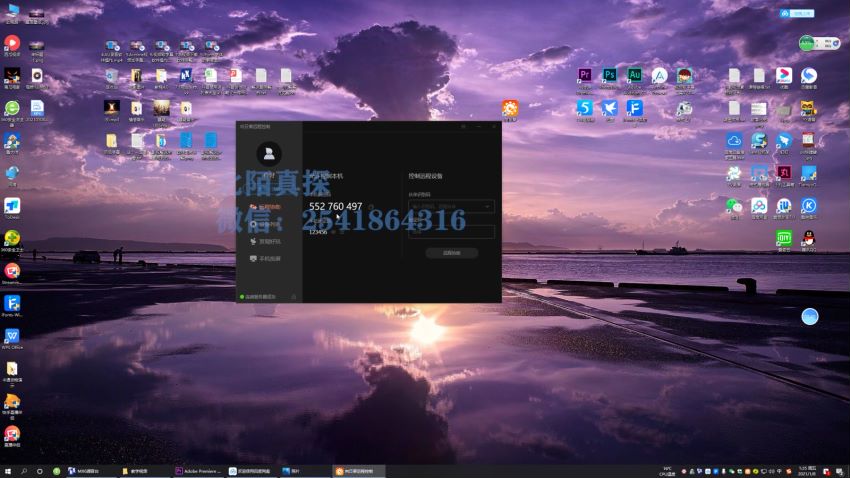
Task: Open the 360 security green icon on desktop
Action: coord(12,238)
